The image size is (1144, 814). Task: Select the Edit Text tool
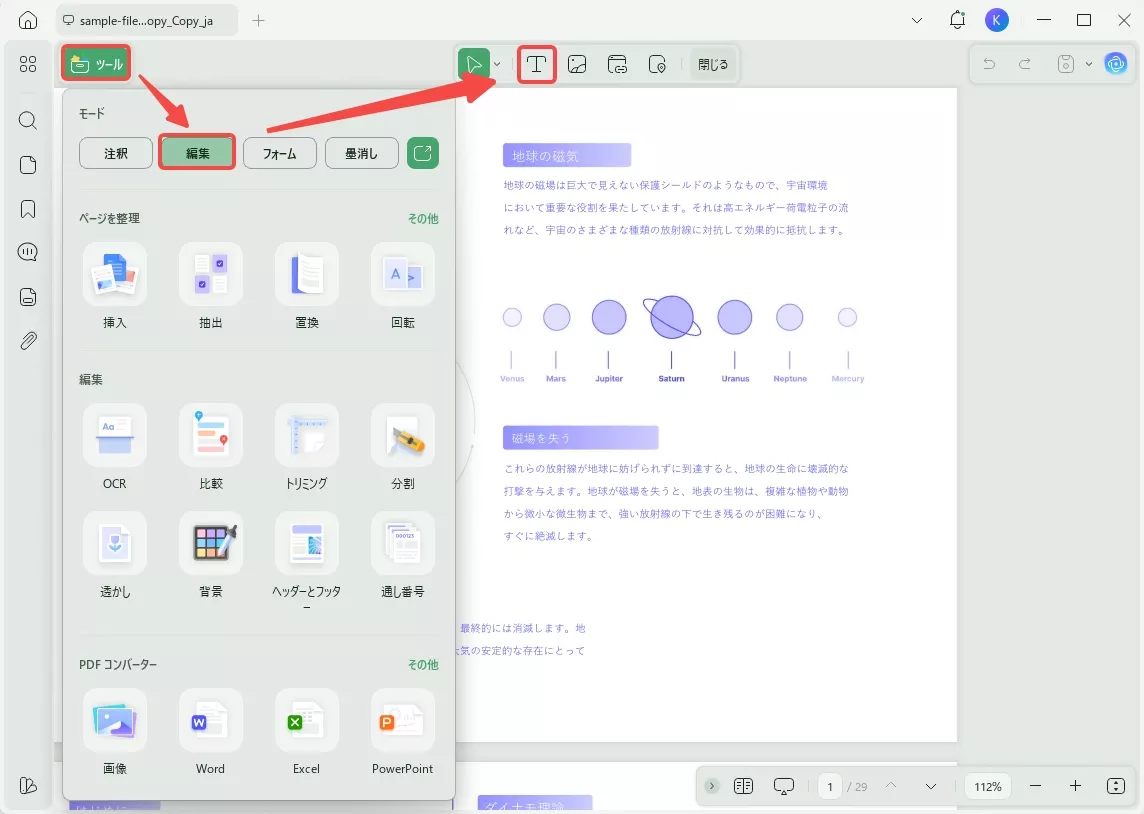coord(536,63)
